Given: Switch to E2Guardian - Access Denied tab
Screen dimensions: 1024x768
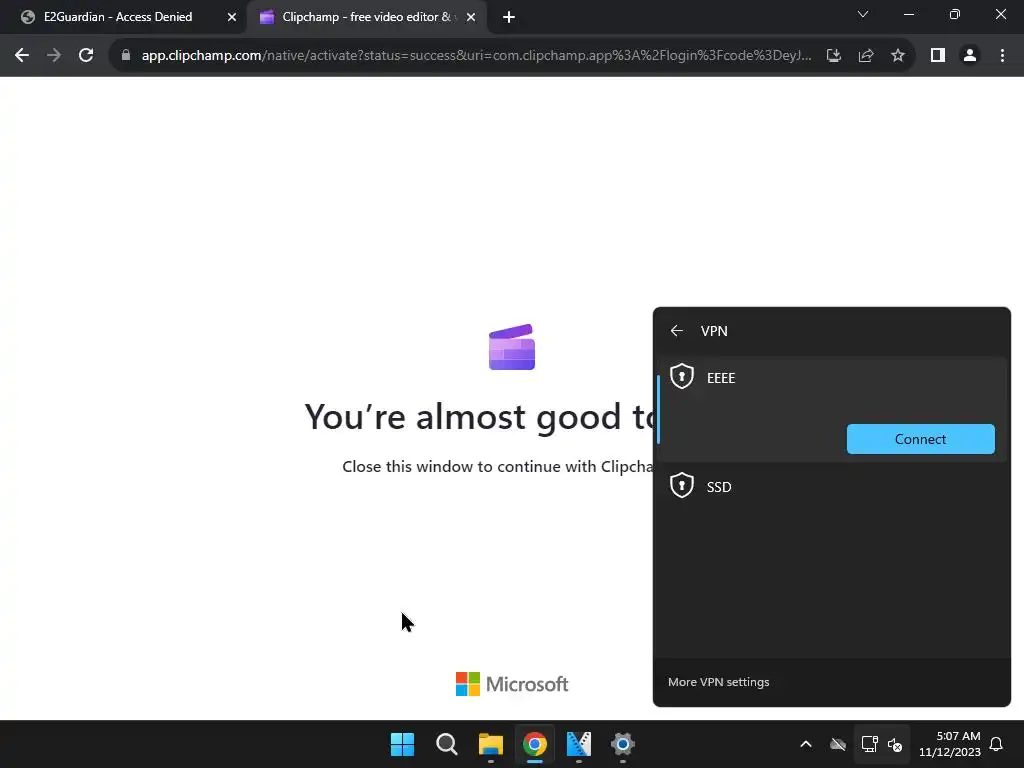Looking at the screenshot, I should (118, 17).
